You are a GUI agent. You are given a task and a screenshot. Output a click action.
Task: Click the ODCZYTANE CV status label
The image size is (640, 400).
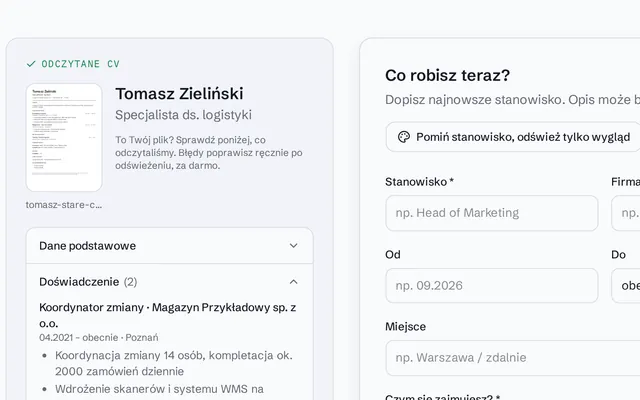click(80, 64)
